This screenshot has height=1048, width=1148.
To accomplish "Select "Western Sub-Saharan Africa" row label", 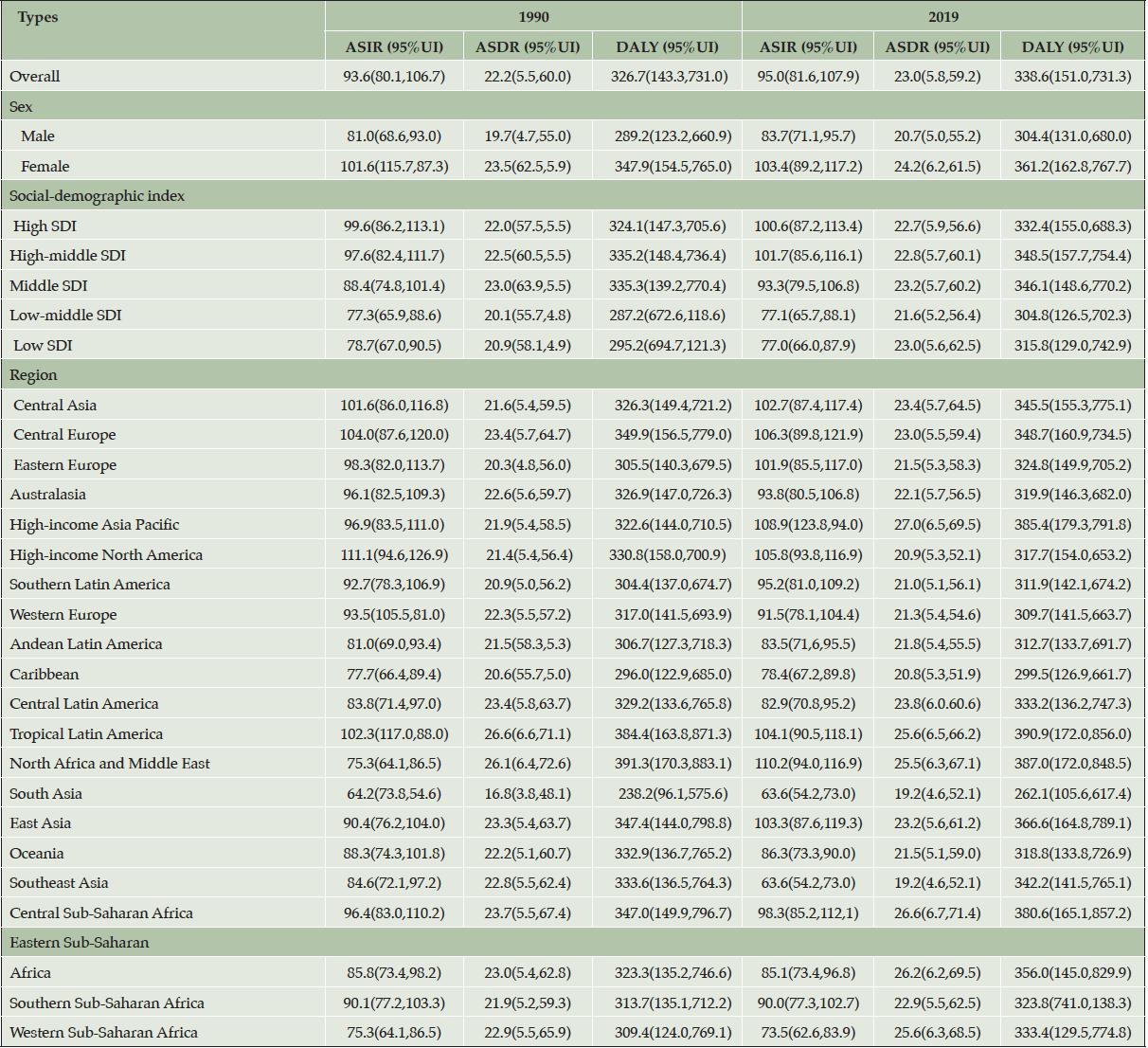I will tap(104, 1033).
